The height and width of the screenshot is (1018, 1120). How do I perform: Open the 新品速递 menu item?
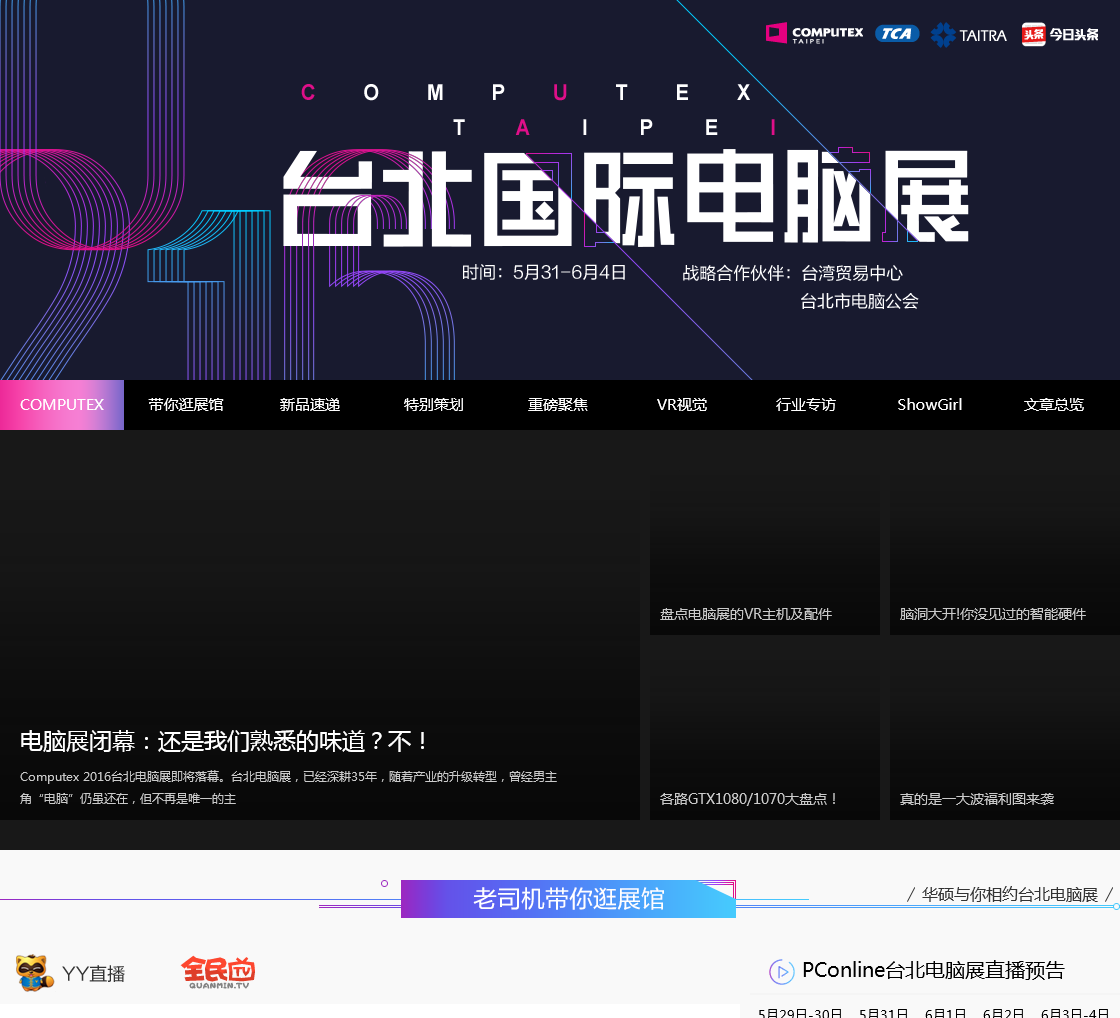pos(310,405)
